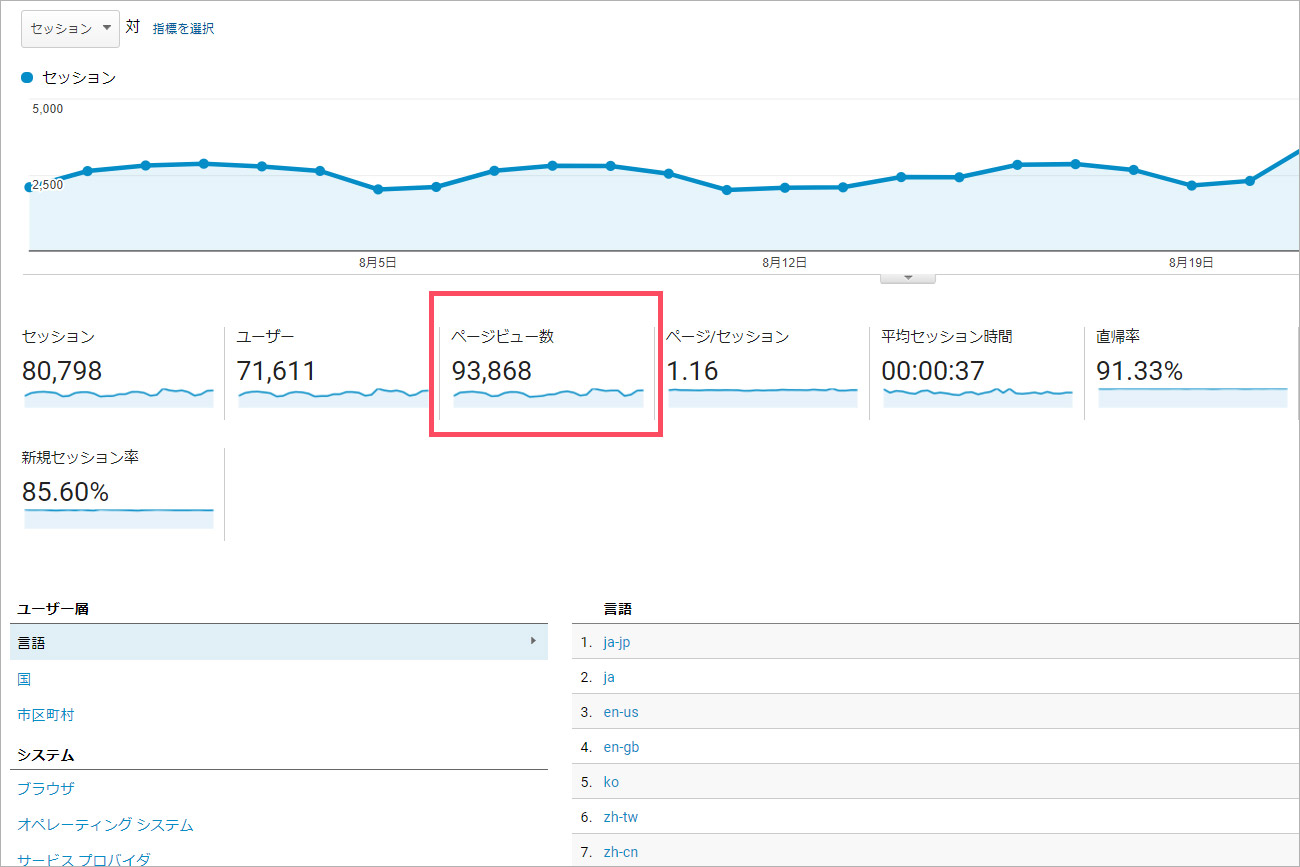This screenshot has width=1300, height=867.
Task: Select the 言語 dimension row
Action: point(279,643)
